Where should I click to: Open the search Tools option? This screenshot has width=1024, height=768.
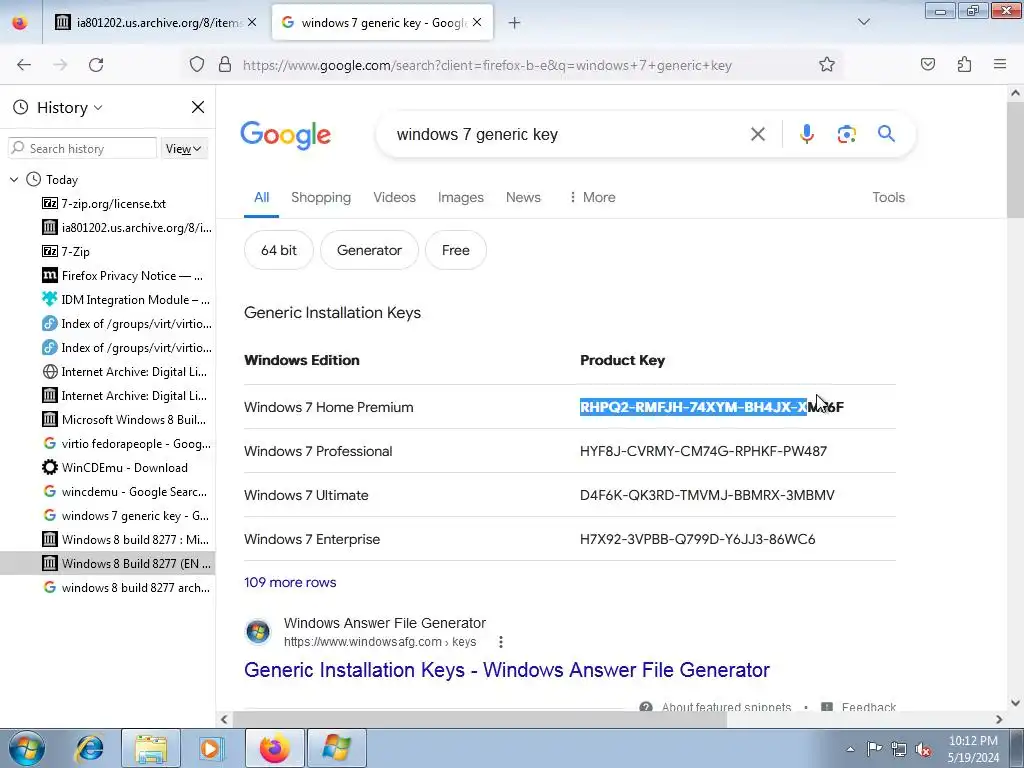[x=888, y=197]
